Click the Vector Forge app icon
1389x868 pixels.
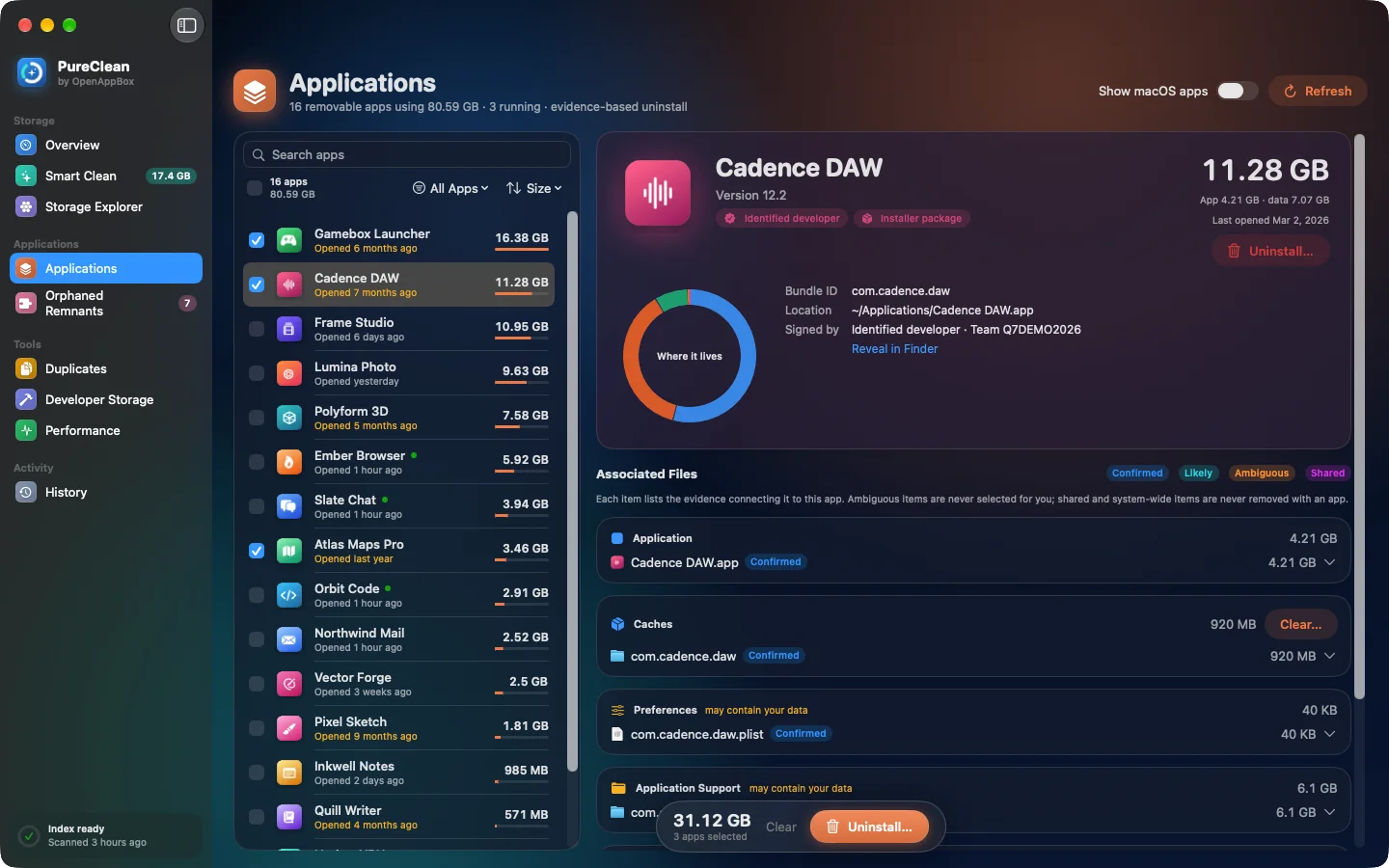289,684
